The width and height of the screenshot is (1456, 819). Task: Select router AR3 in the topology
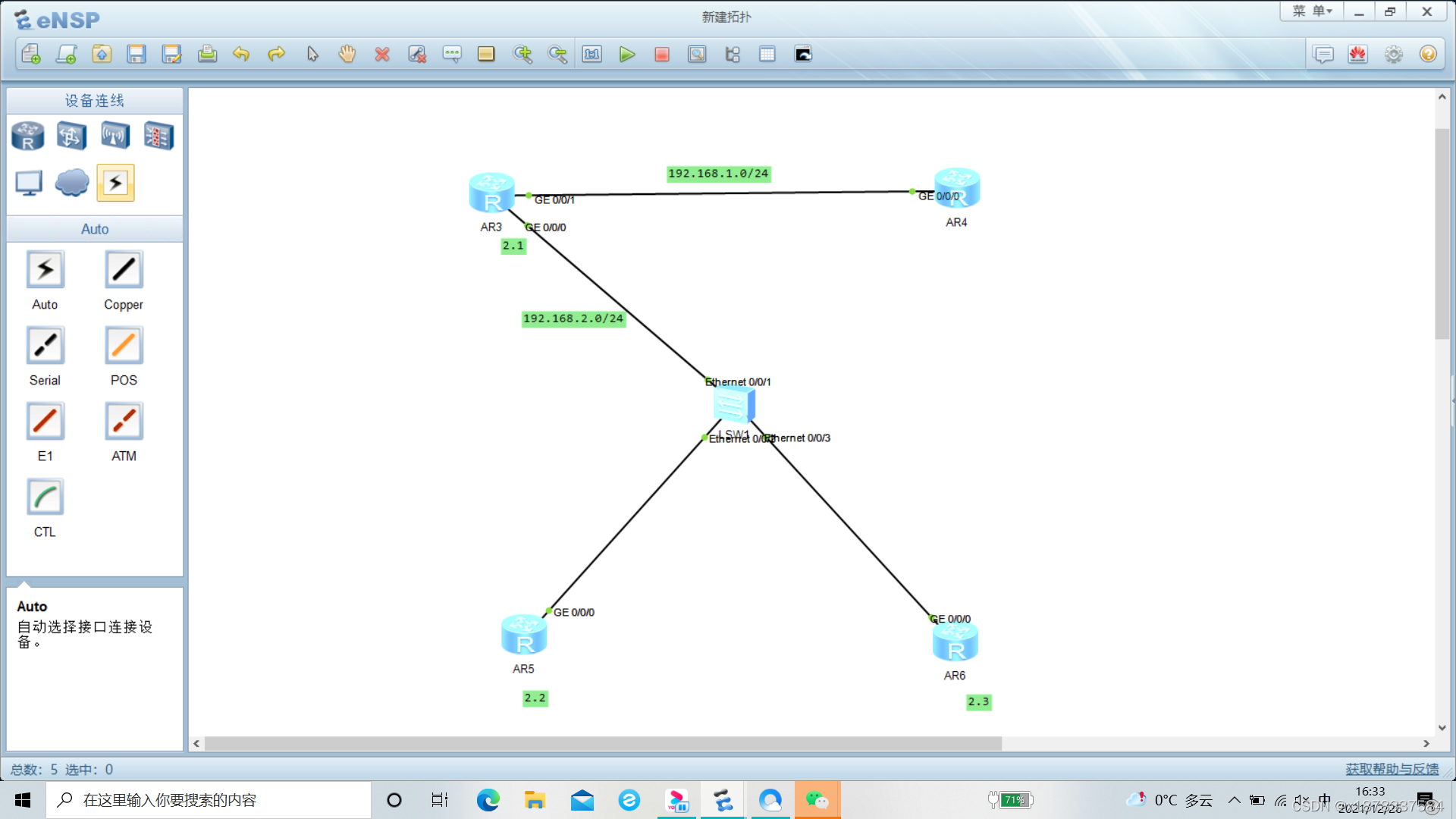491,193
